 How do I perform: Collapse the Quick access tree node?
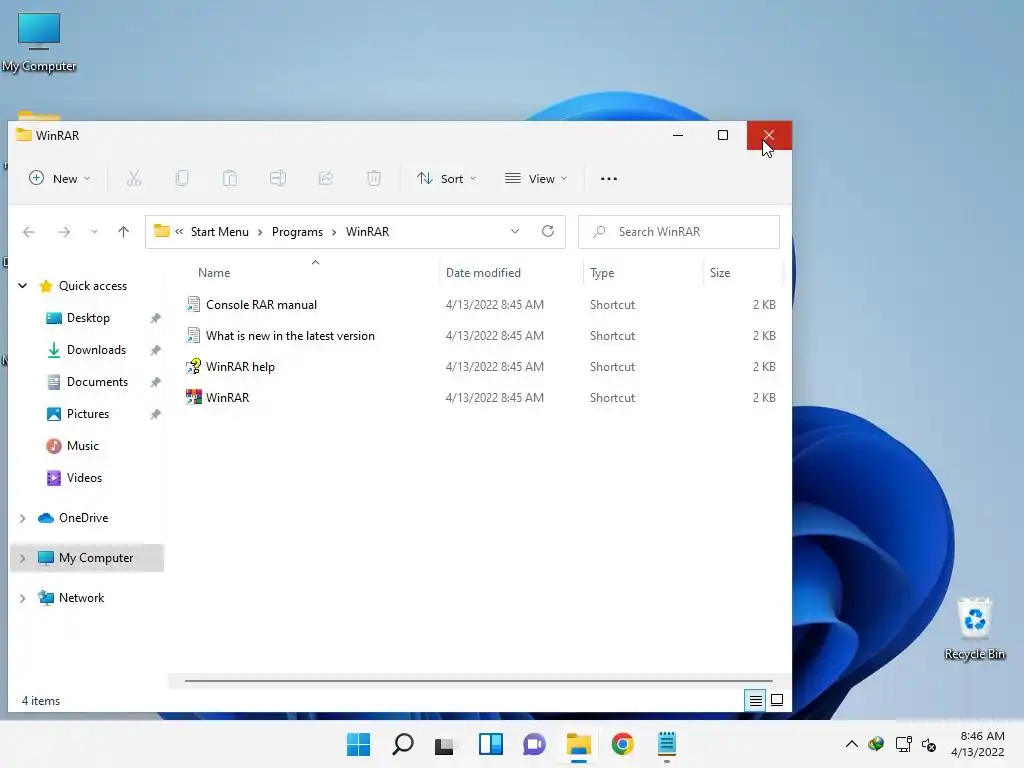pos(22,286)
